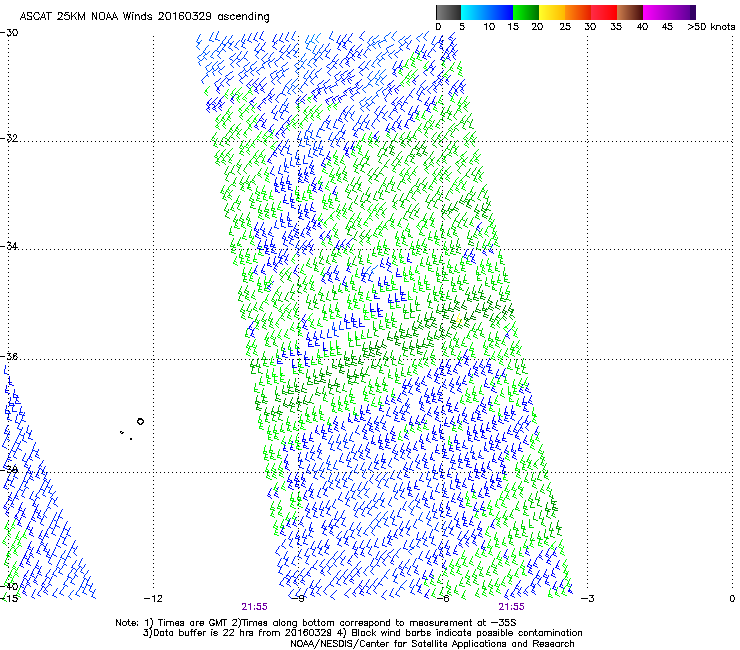740x650 pixels.
Task: Click the NOAA/NESDIS credit line
Action: 432,644
